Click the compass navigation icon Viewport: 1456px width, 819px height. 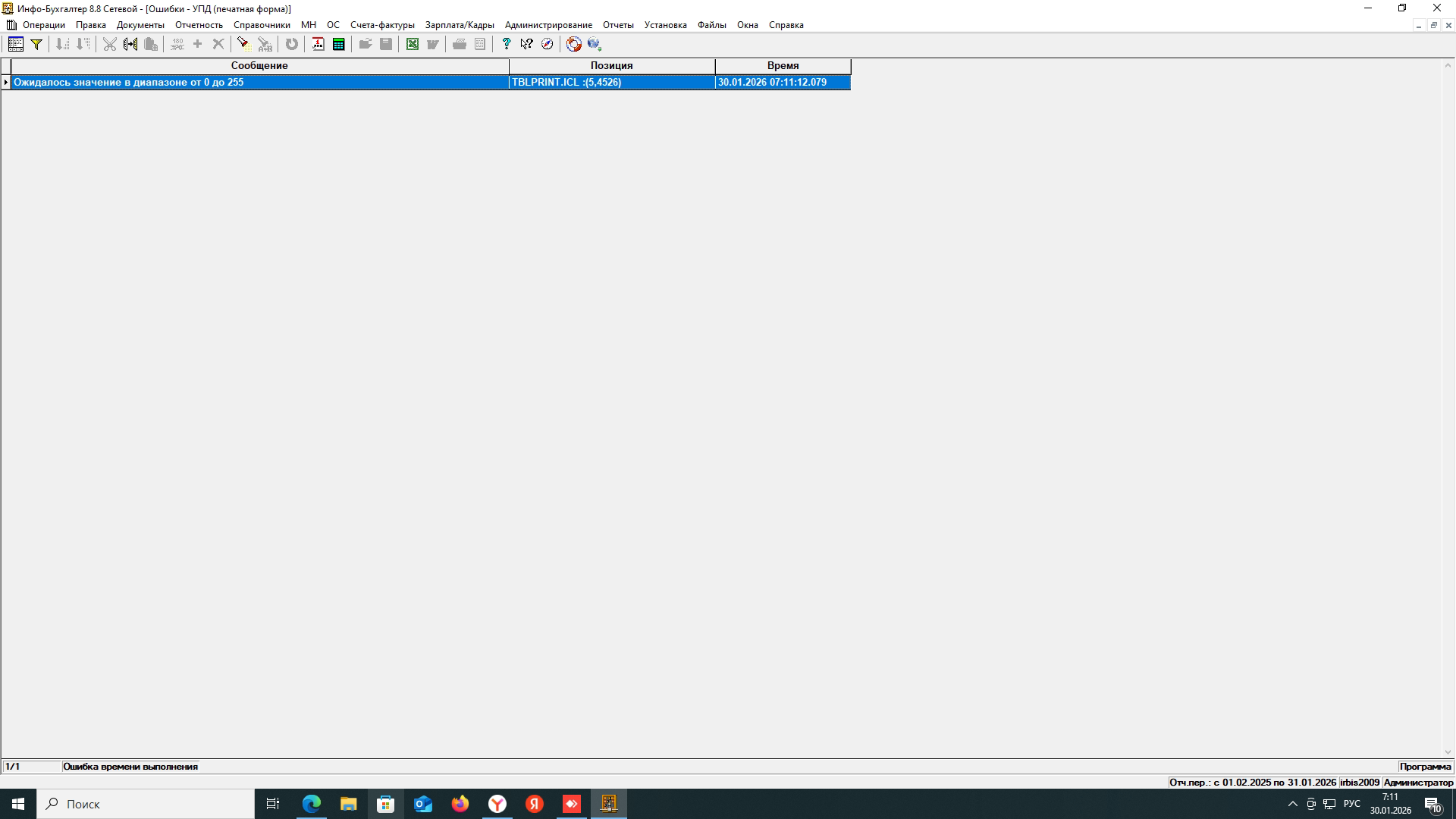(547, 44)
